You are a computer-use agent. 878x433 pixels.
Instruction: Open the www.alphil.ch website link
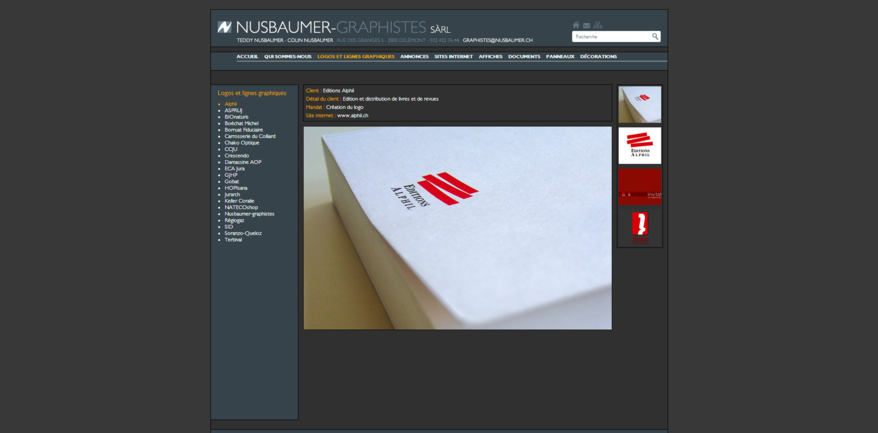(x=353, y=115)
